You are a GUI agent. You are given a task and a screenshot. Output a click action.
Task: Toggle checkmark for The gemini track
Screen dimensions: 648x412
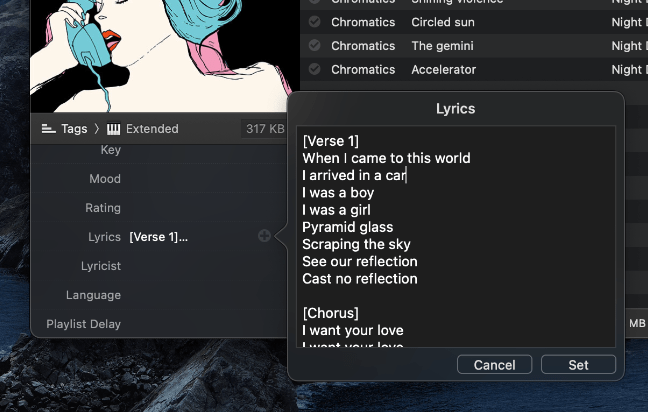click(x=314, y=45)
